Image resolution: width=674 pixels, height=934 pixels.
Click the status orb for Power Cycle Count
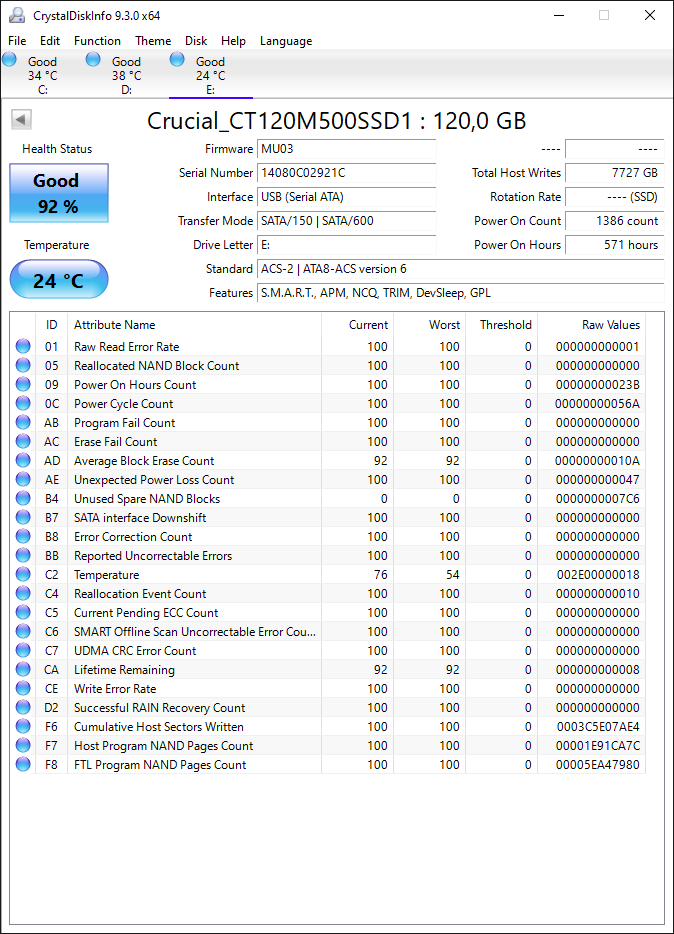point(23,403)
